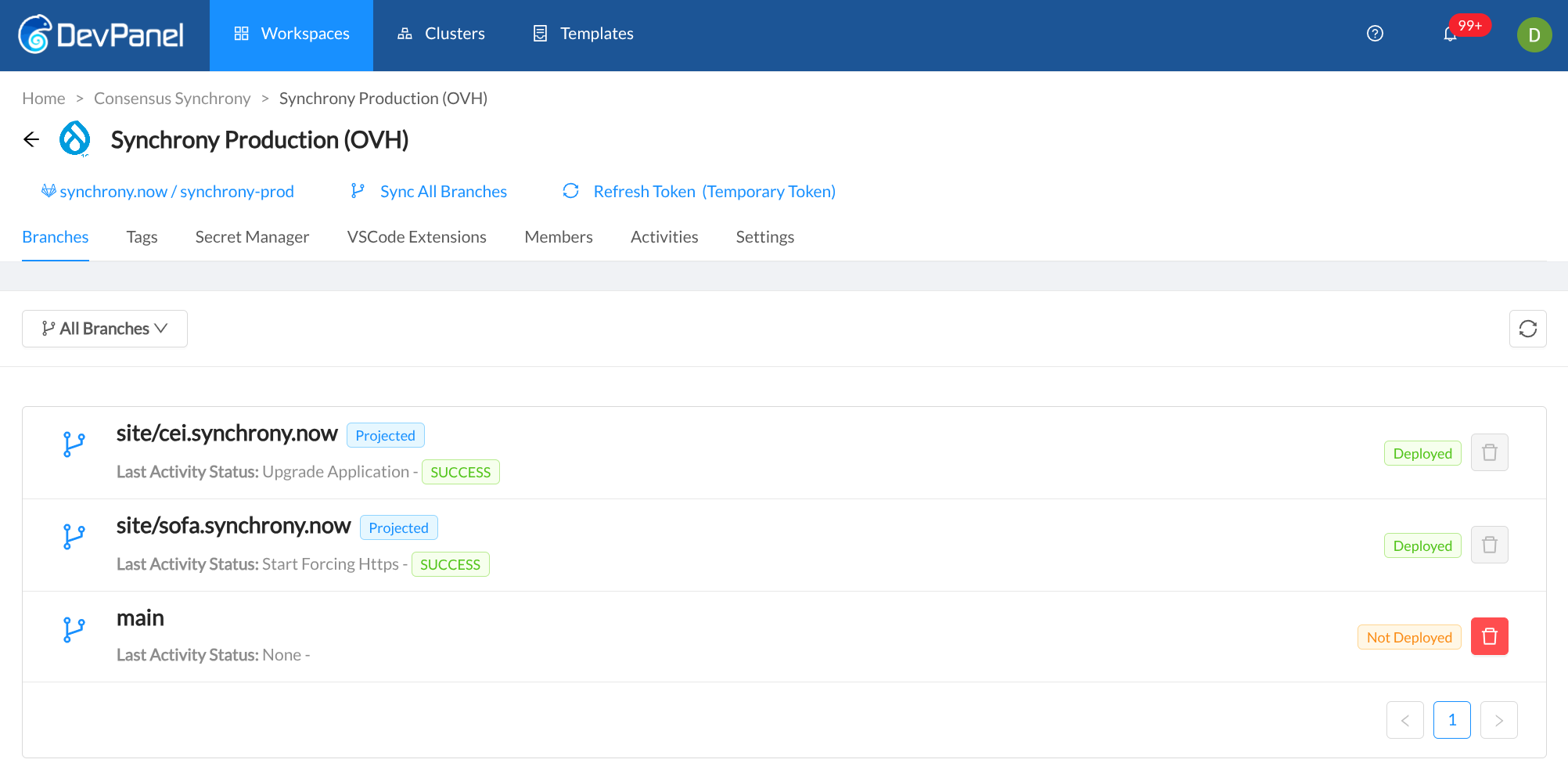View the Activities tab

point(664,237)
